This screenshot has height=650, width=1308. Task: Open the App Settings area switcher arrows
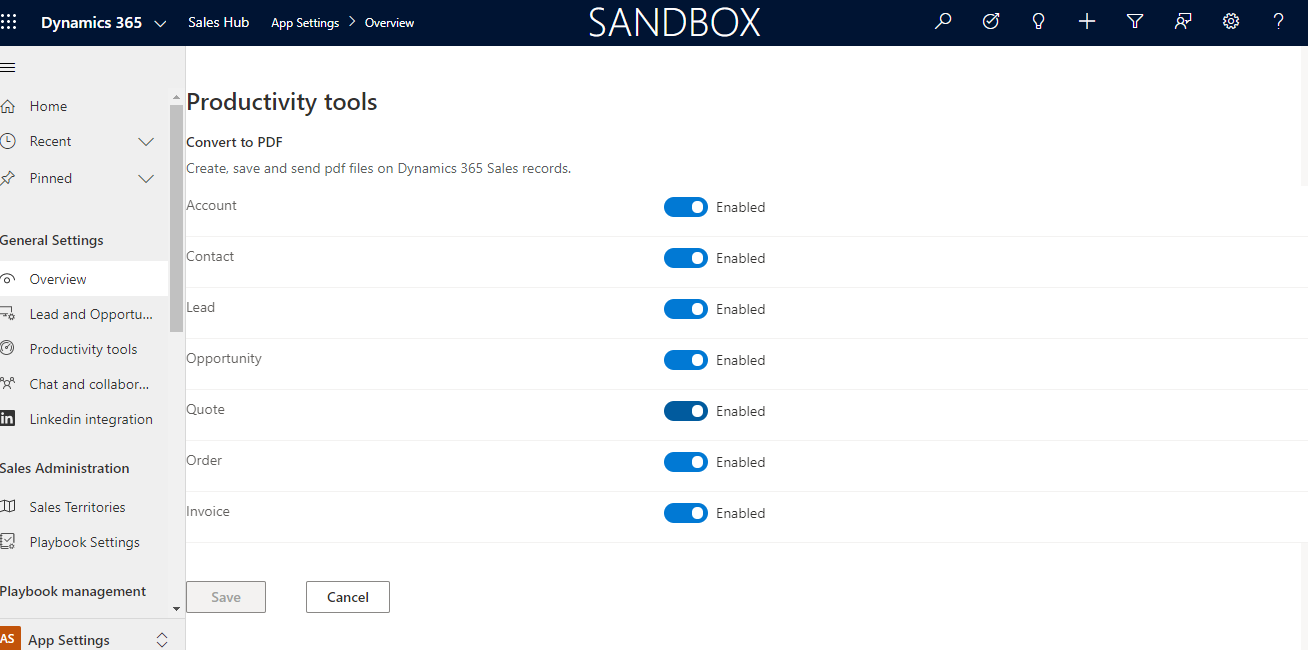pyautogui.click(x=162, y=640)
